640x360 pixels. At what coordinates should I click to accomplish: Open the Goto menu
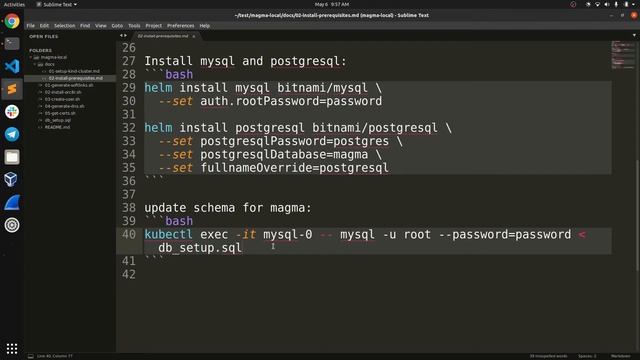117,26
